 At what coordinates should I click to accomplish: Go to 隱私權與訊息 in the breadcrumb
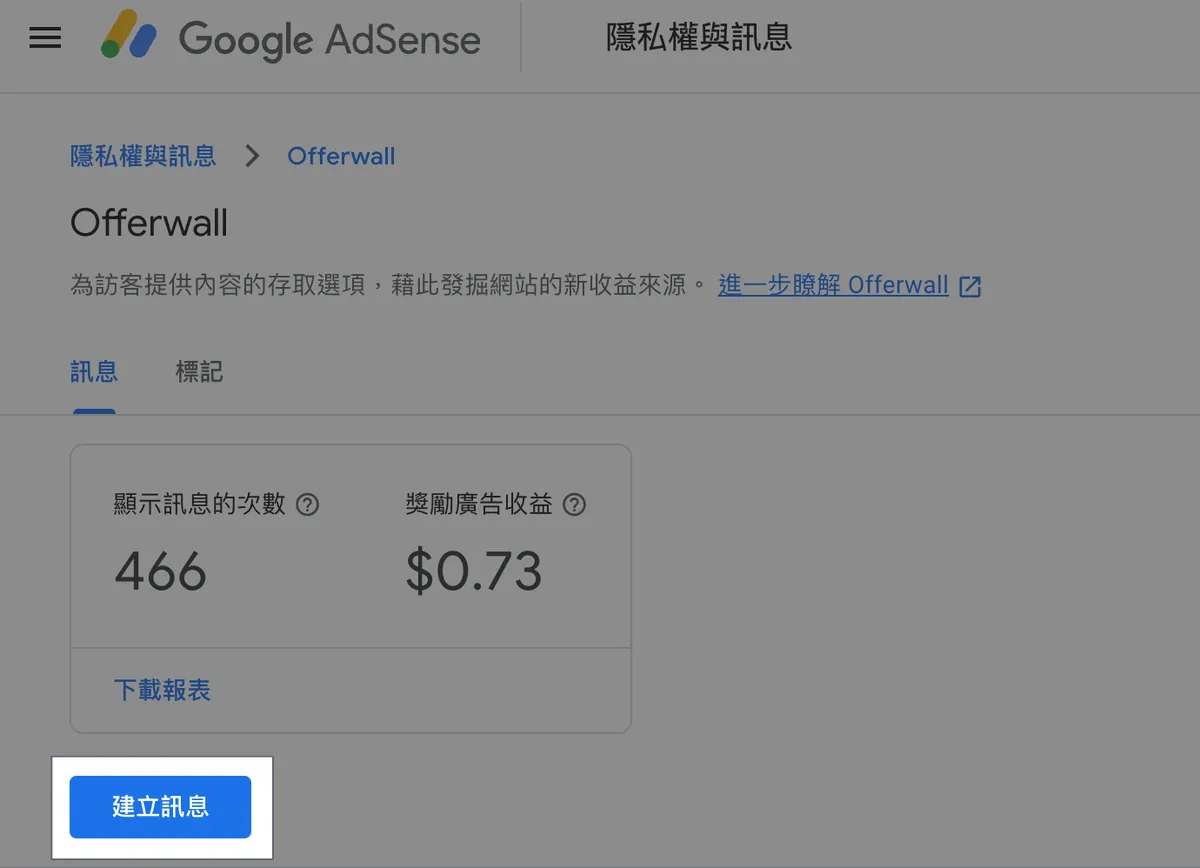[x=143, y=156]
